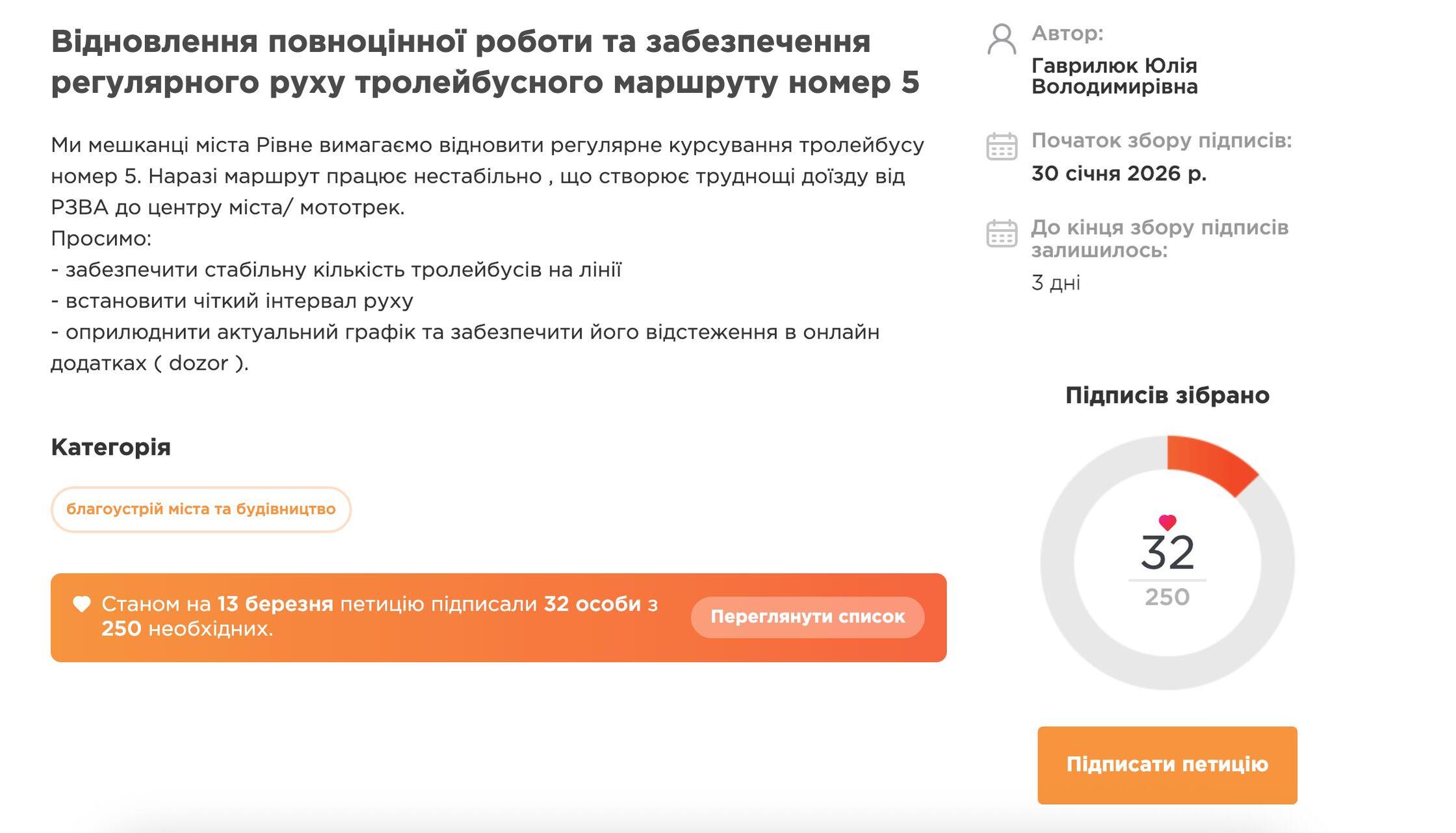The image size is (1456, 833).
Task: Click the "3 дні" remaining time text
Action: (x=1056, y=283)
